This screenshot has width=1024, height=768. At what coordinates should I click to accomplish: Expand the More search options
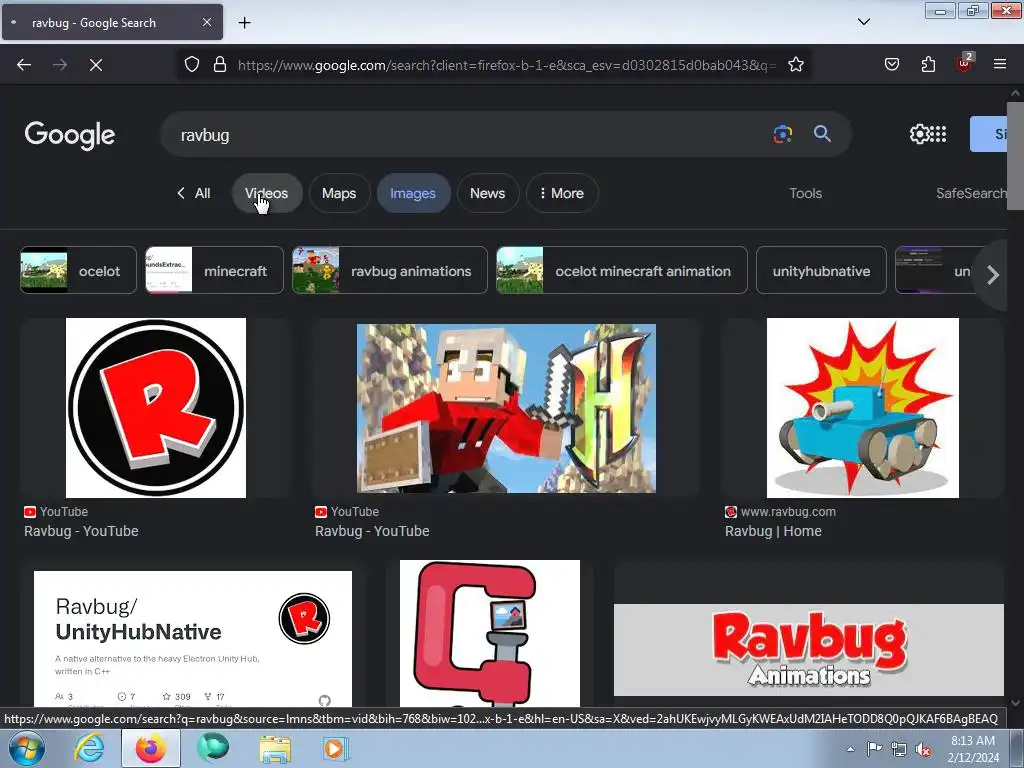click(x=562, y=193)
